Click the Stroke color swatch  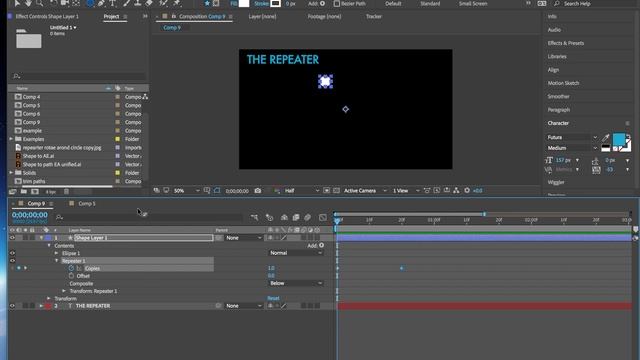(x=276, y=3)
